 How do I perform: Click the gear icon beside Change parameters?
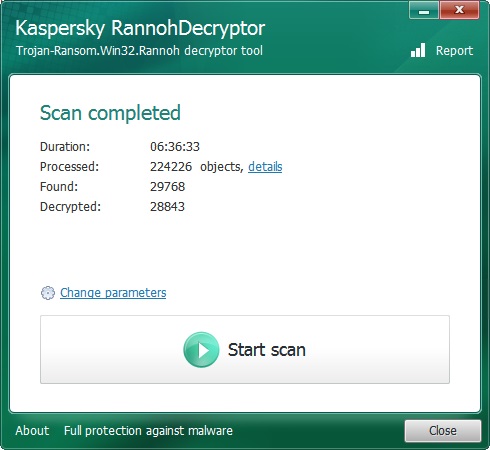pos(48,293)
